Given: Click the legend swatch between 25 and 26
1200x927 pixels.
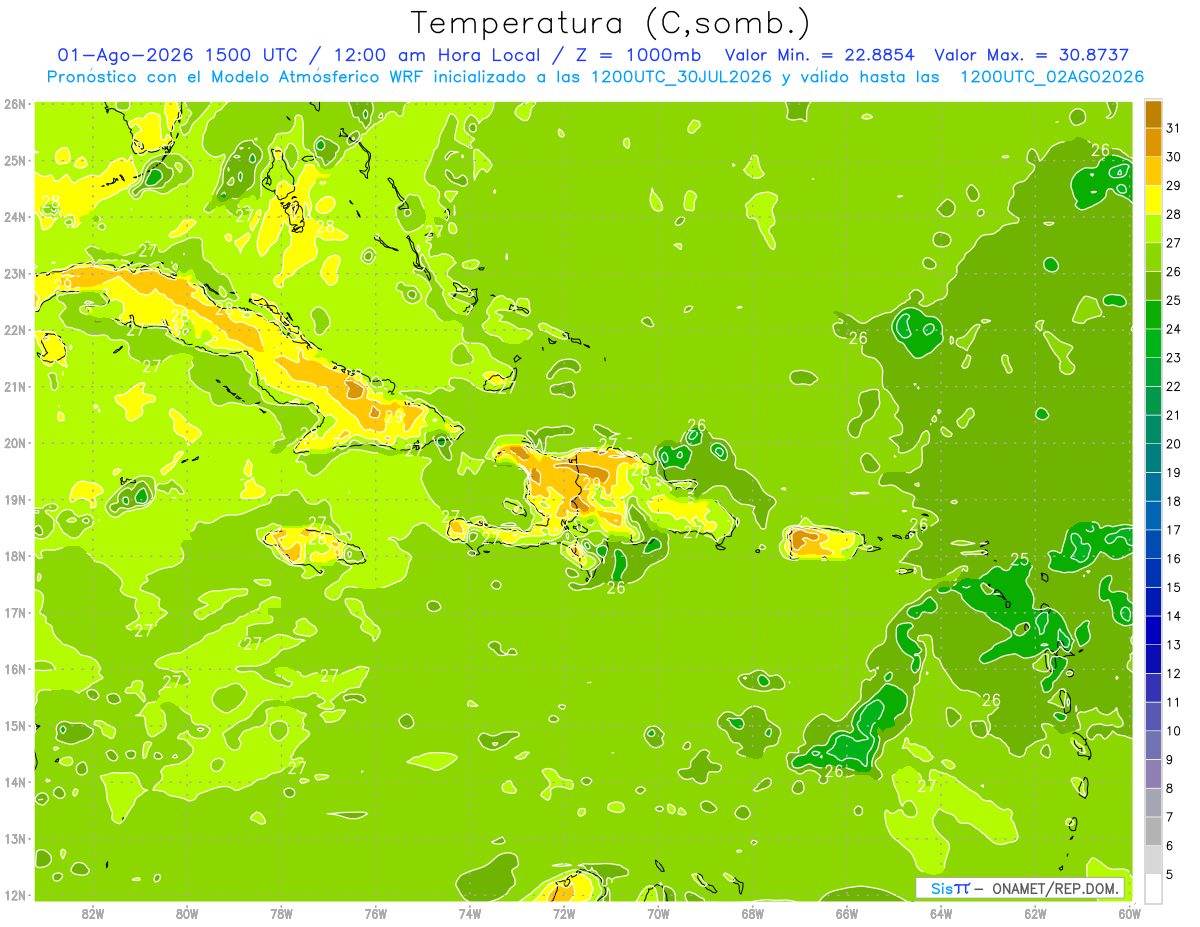Looking at the screenshot, I should (1153, 286).
